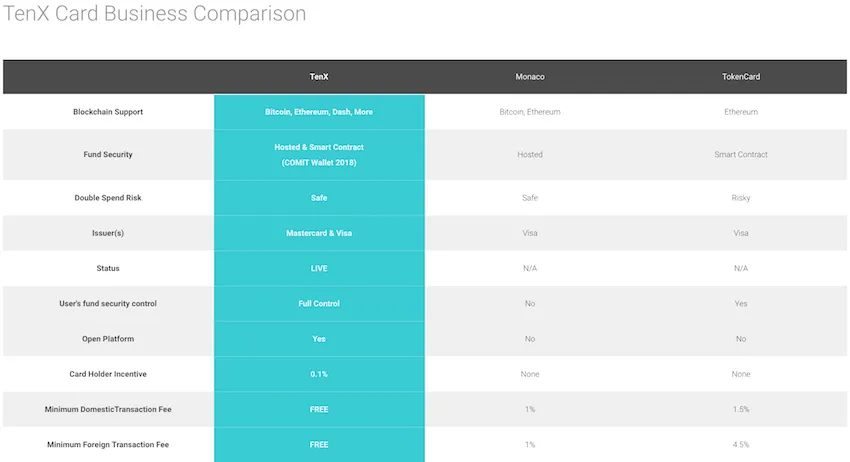850x462 pixels.
Task: Select Monaco 'Hosted' cell
Action: [530, 155]
